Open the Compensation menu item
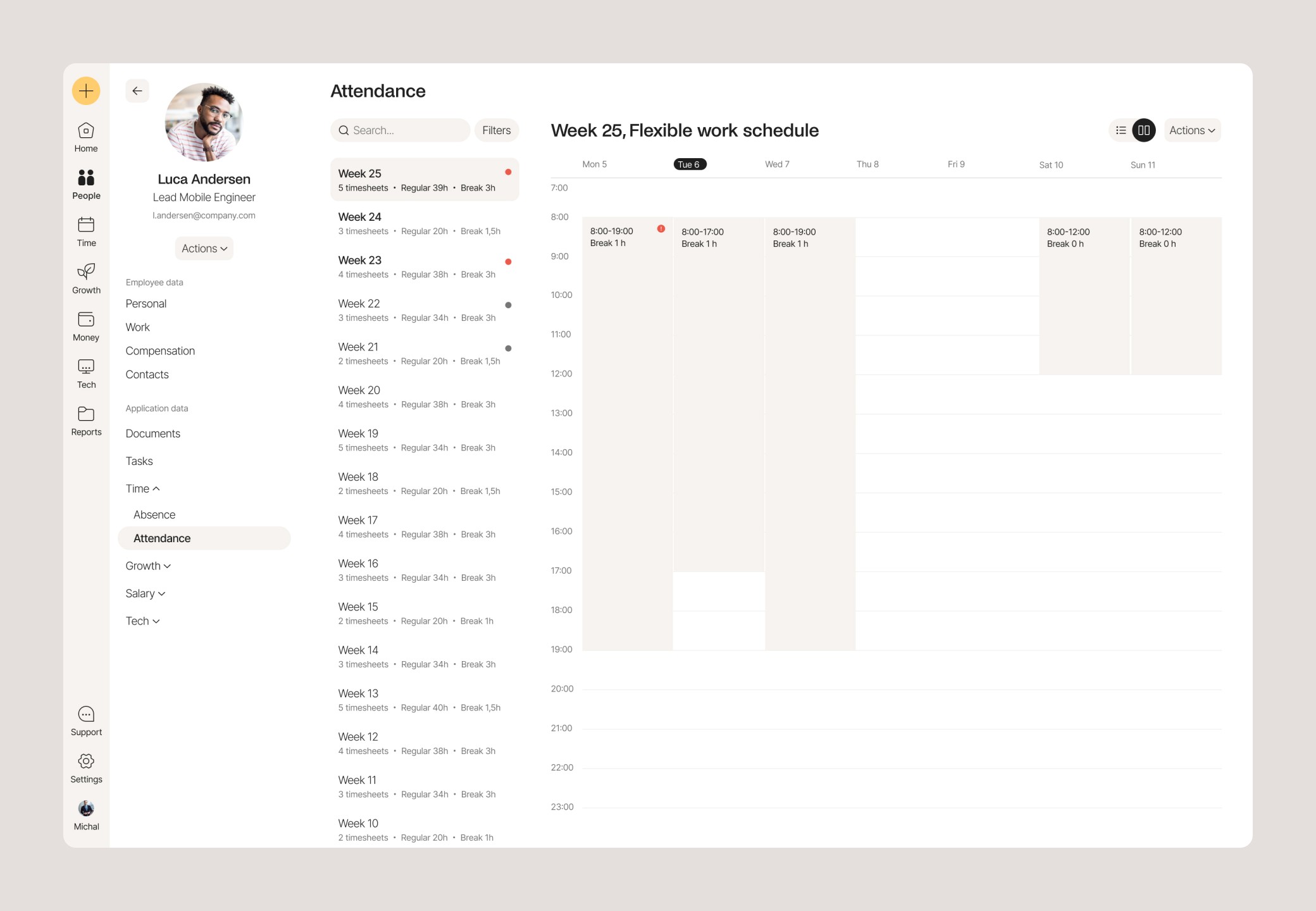The width and height of the screenshot is (1316, 911). pos(160,351)
